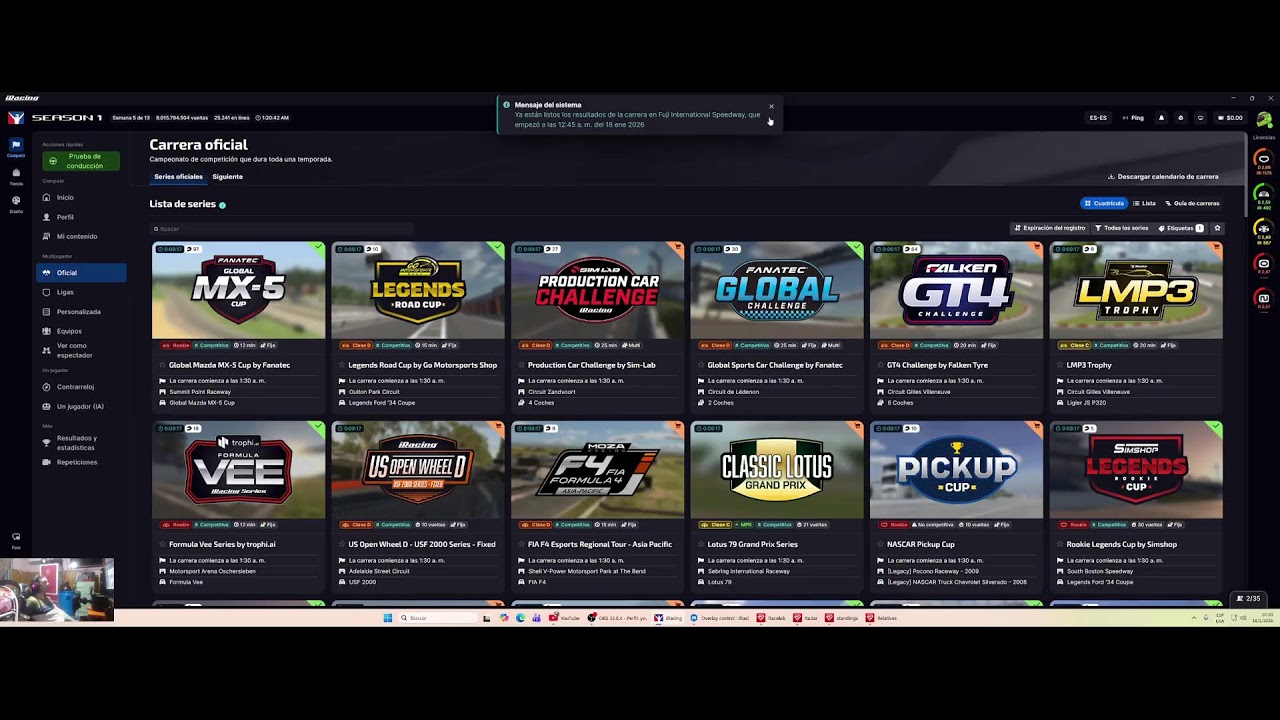Favorite US Open Wheel D series star

click(x=342, y=544)
